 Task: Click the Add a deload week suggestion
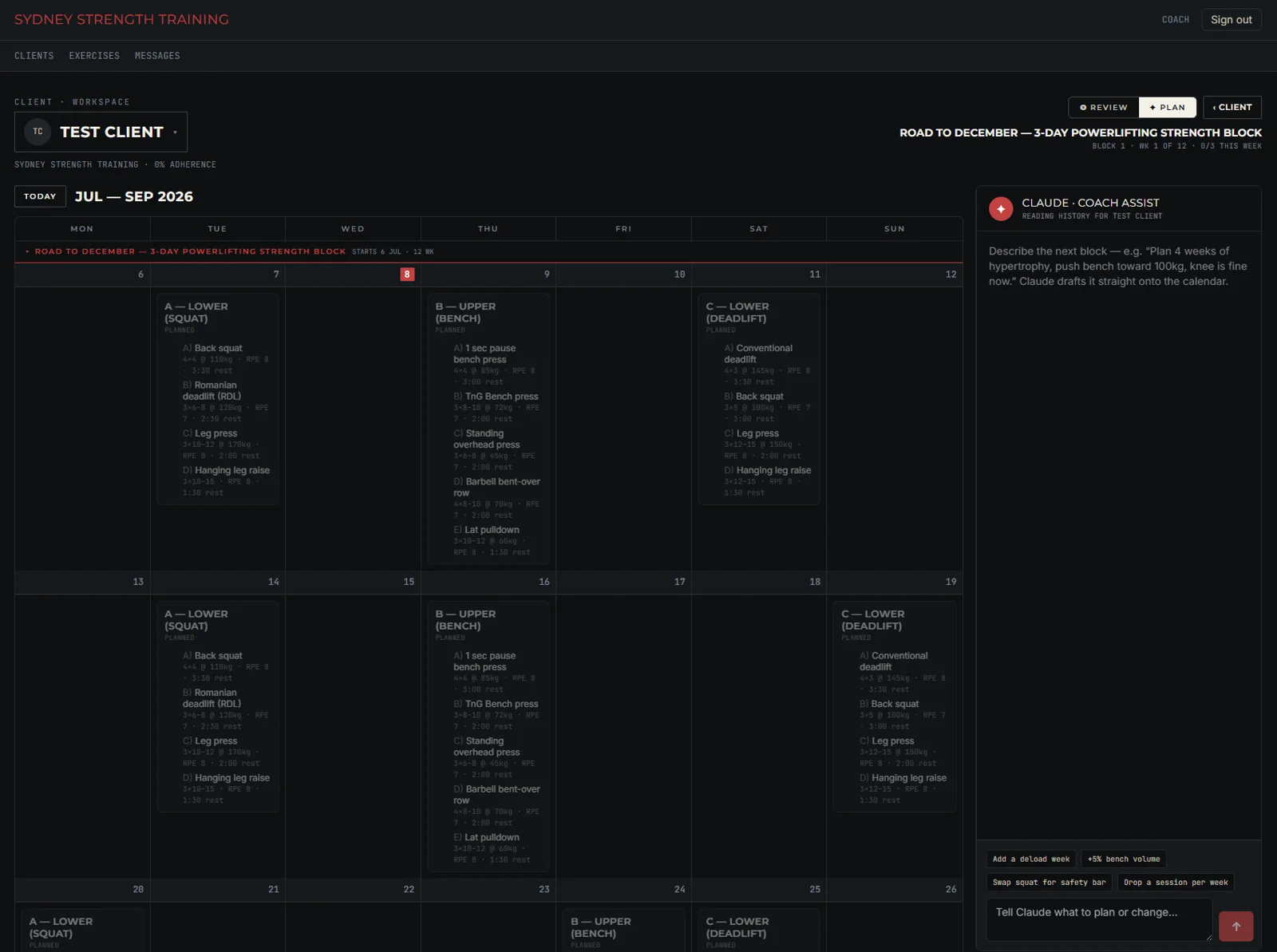click(1031, 859)
